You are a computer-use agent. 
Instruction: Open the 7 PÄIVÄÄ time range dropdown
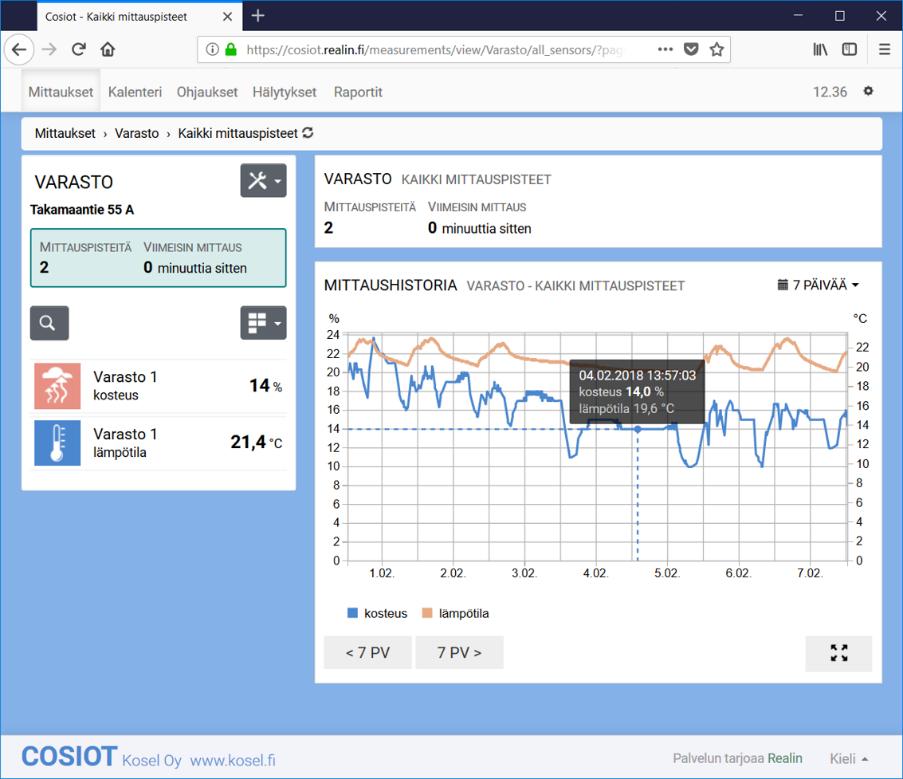click(818, 285)
